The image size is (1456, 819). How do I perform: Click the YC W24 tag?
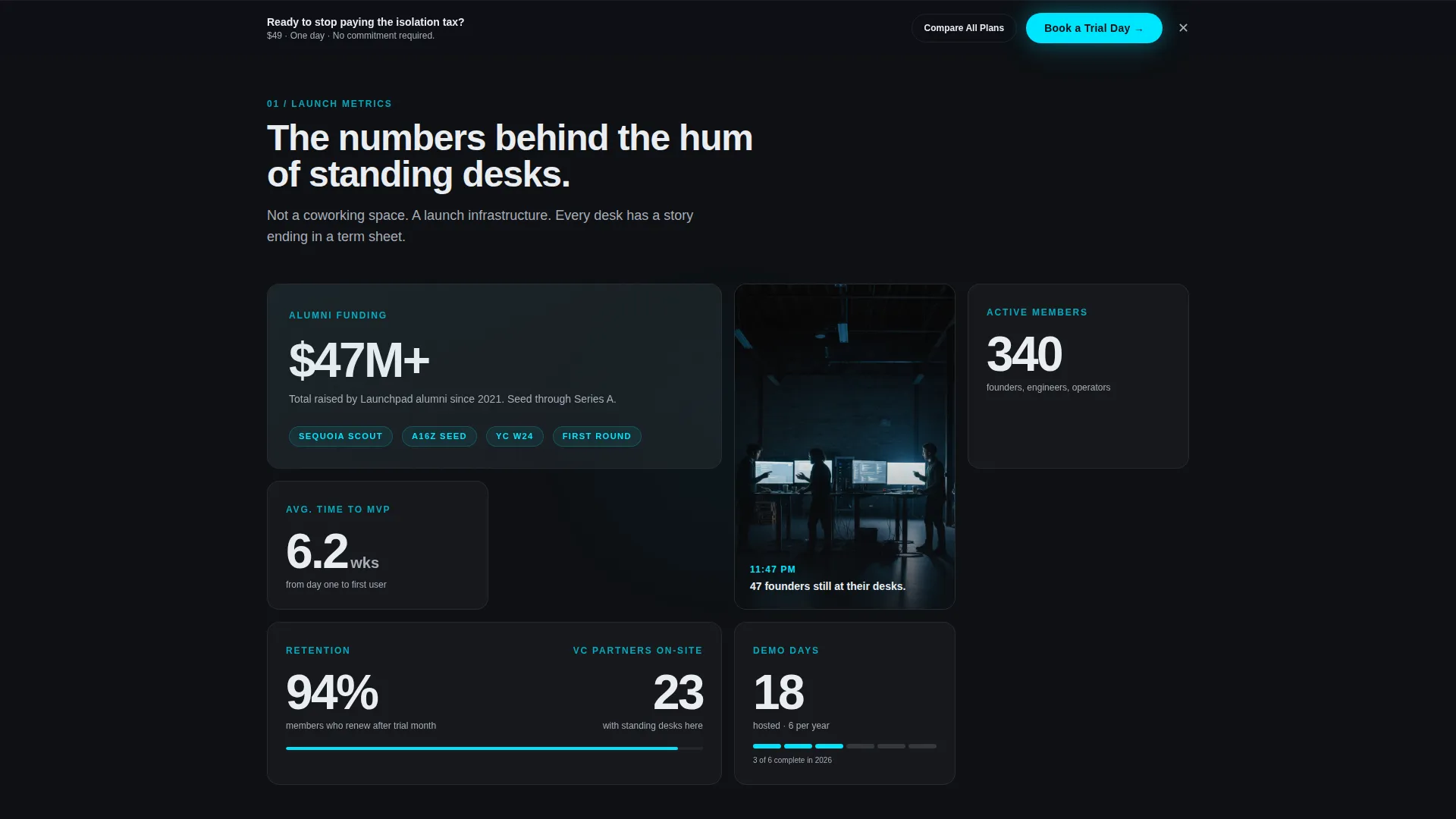pos(514,436)
